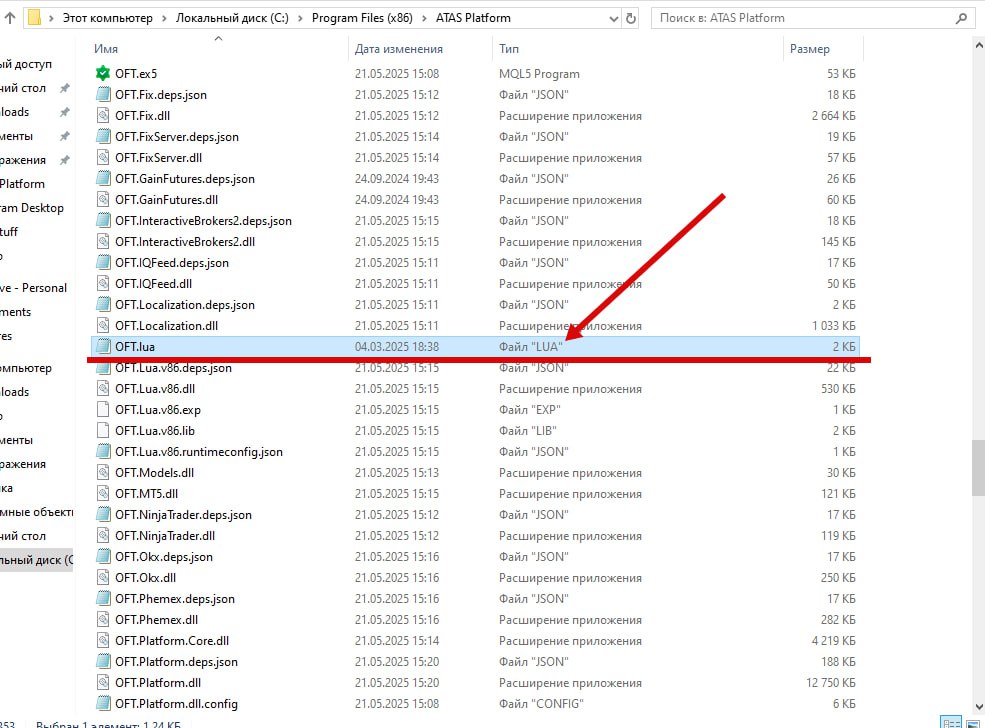Select file name OFT.Platform.deps.json

pos(177,661)
